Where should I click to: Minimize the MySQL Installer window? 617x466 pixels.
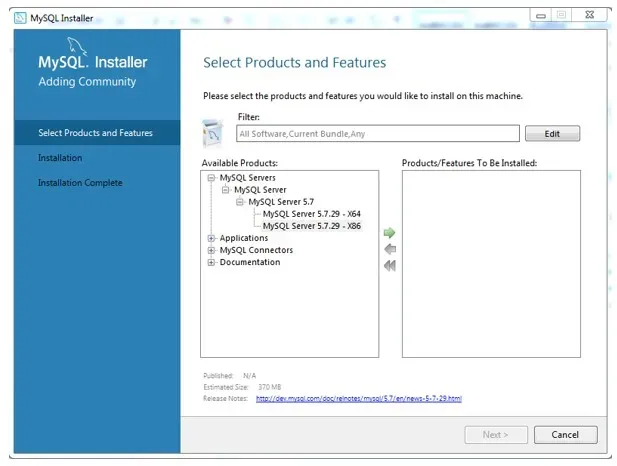click(x=541, y=15)
